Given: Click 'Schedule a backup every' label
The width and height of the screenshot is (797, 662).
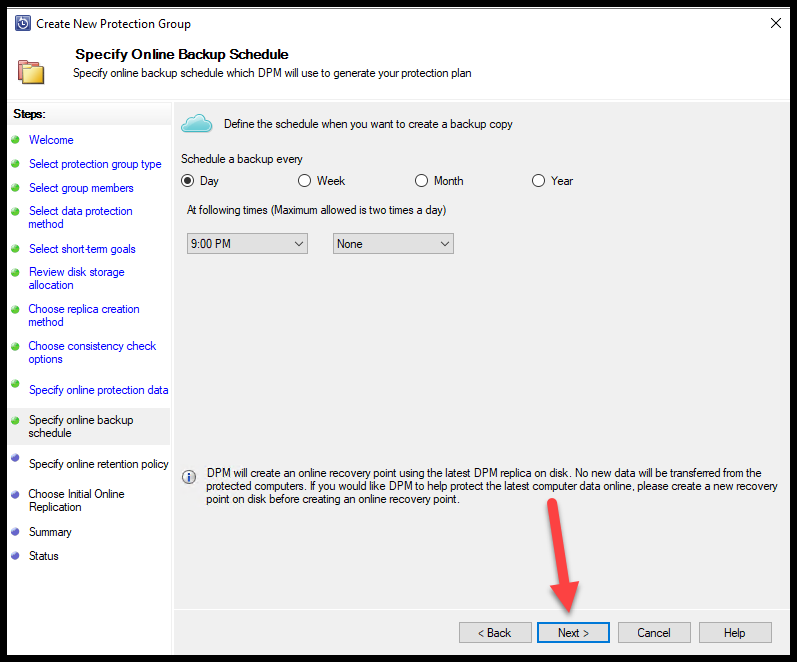Looking at the screenshot, I should [x=241, y=159].
